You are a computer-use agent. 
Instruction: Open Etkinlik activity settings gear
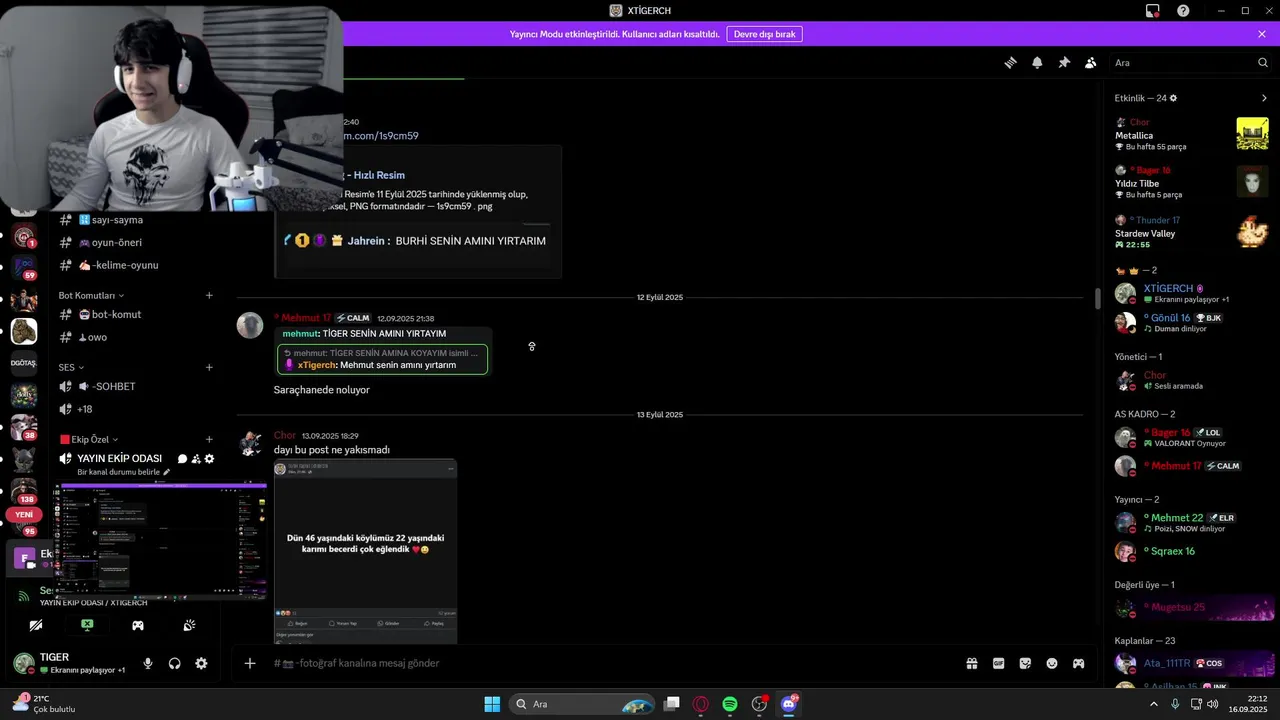pos(1173,98)
